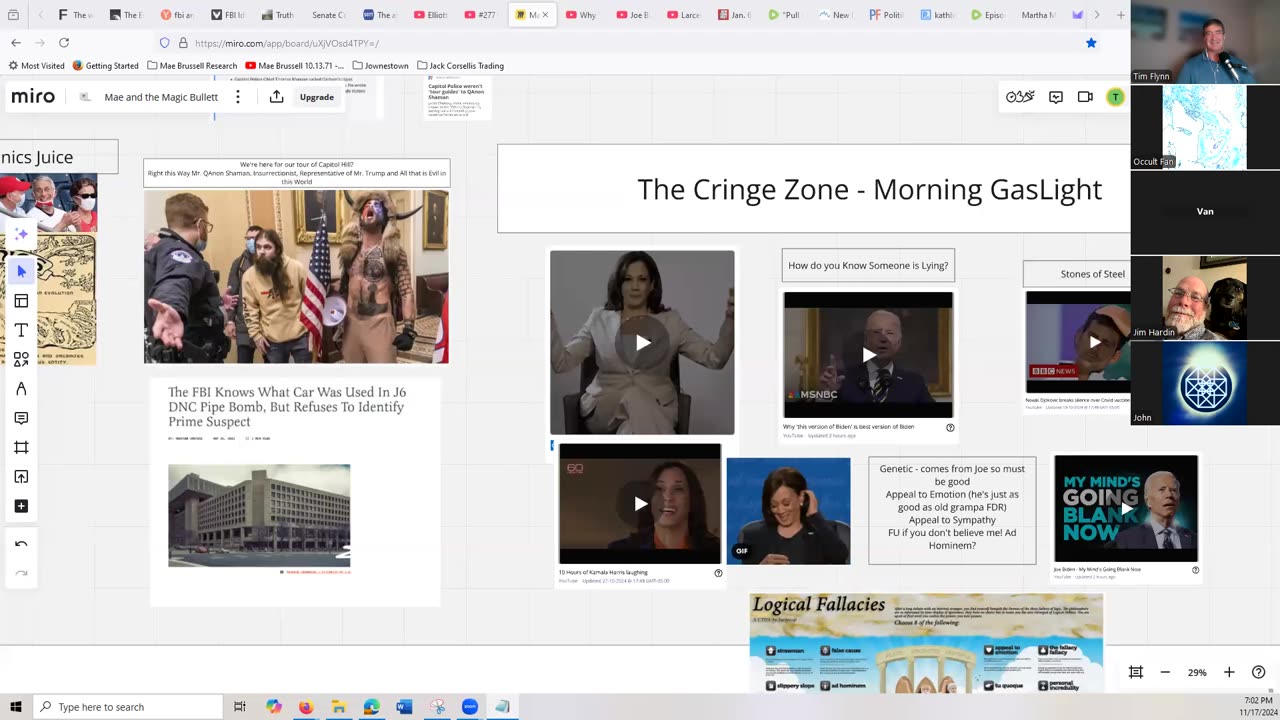Open frames panel at bottom right

[1136, 672]
